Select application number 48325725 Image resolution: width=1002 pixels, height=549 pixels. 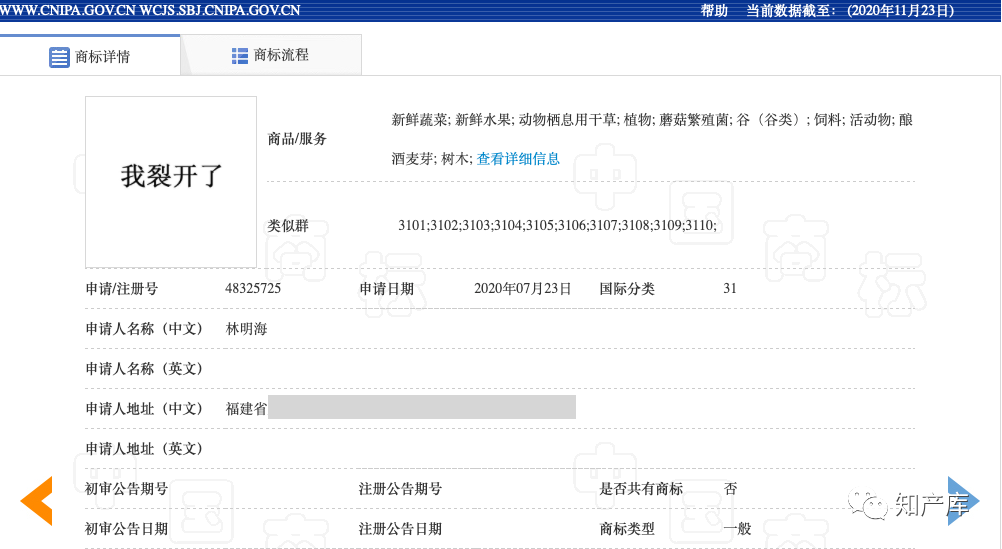click(x=253, y=288)
